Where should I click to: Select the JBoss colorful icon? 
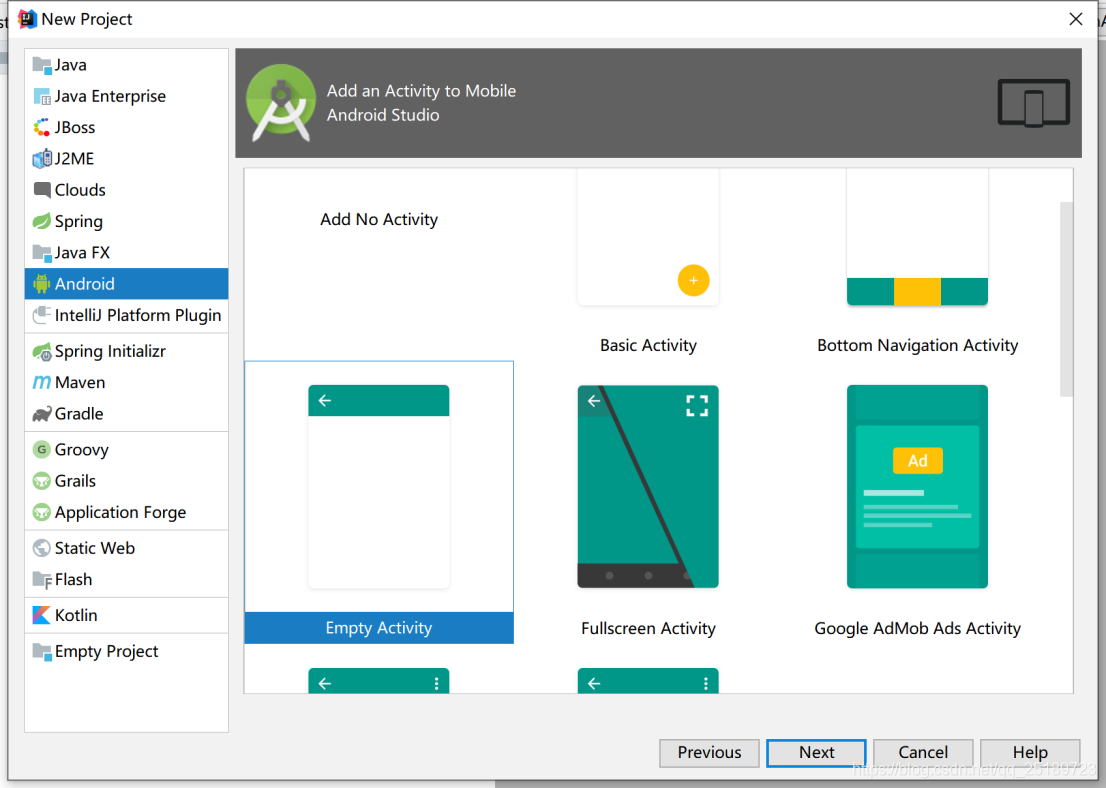(x=42, y=128)
